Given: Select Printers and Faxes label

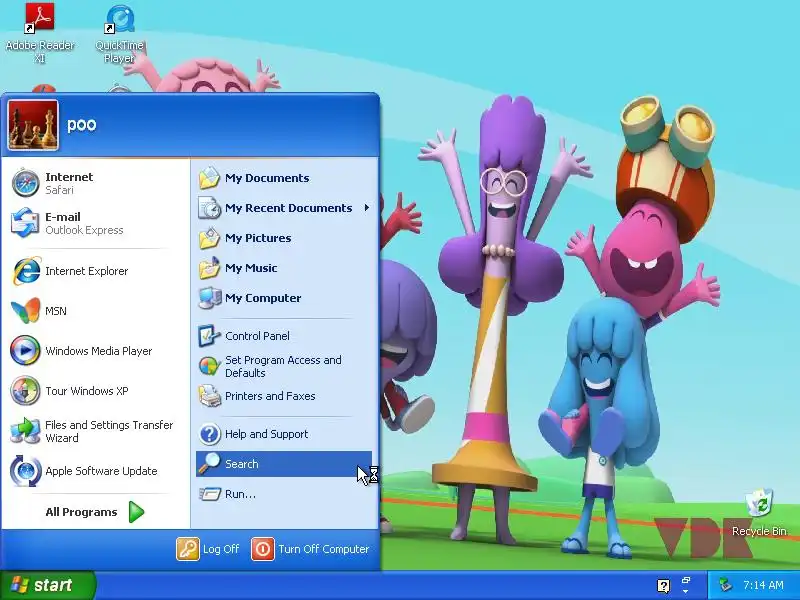Looking at the screenshot, I should point(270,396).
